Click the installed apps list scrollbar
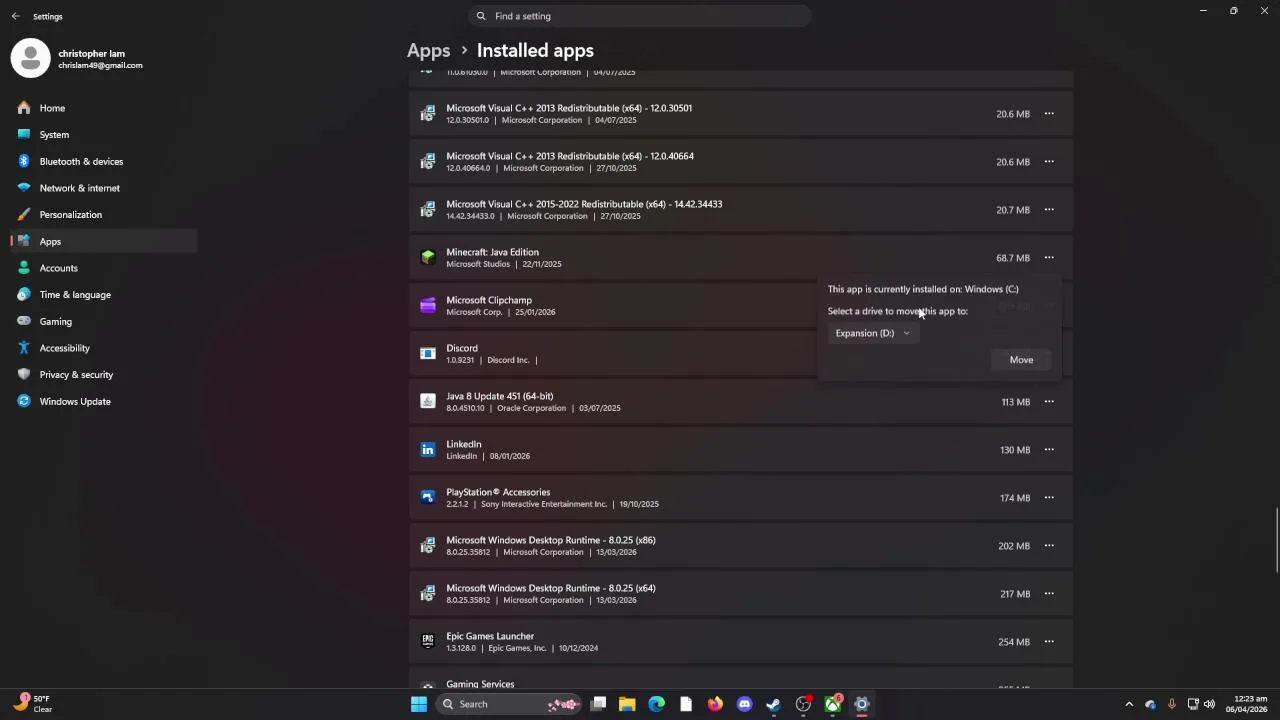The height and width of the screenshot is (720, 1280). tap(1276, 541)
